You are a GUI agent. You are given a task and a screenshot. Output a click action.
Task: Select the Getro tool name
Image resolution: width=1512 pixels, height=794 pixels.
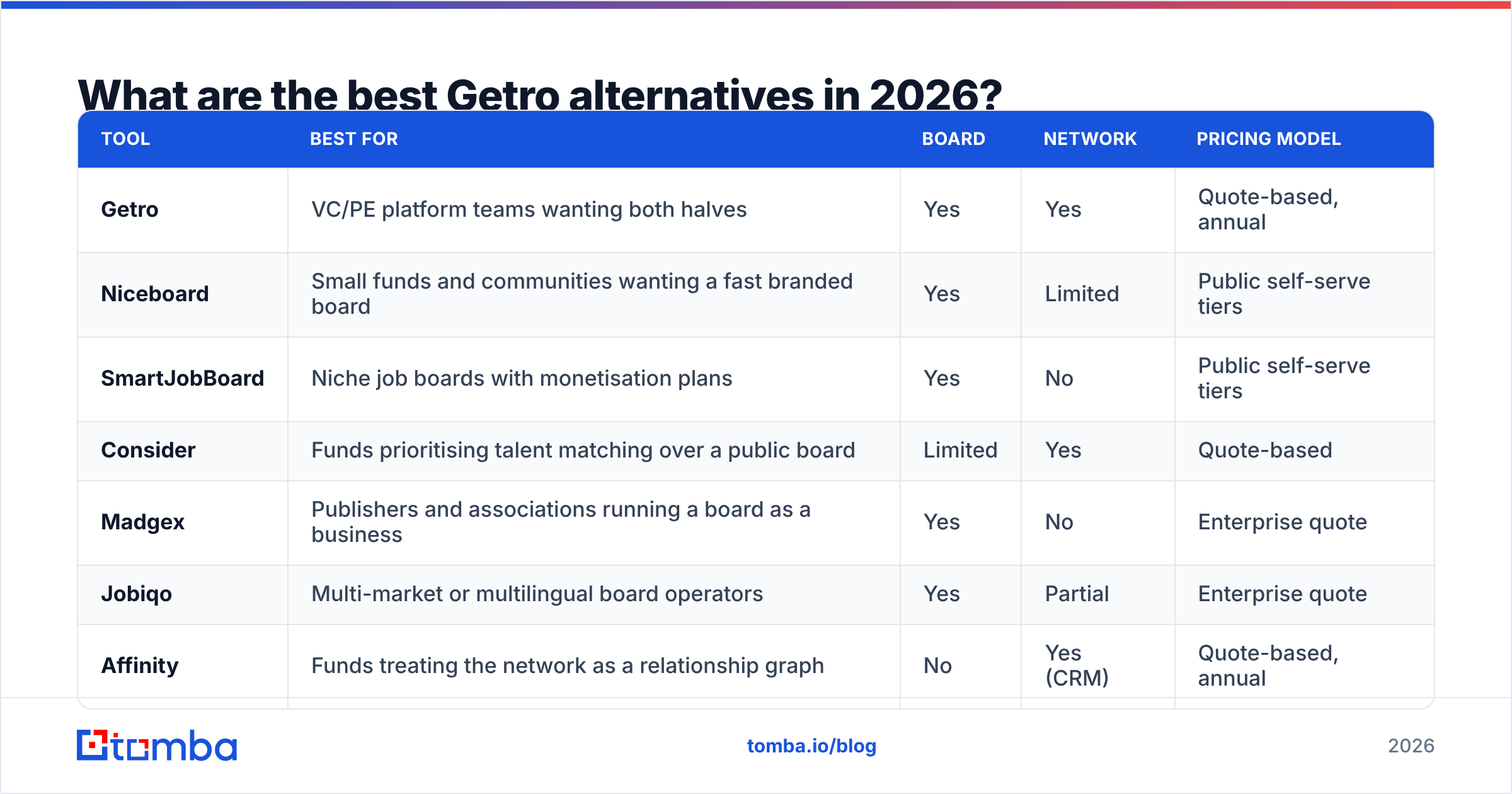[x=130, y=209]
